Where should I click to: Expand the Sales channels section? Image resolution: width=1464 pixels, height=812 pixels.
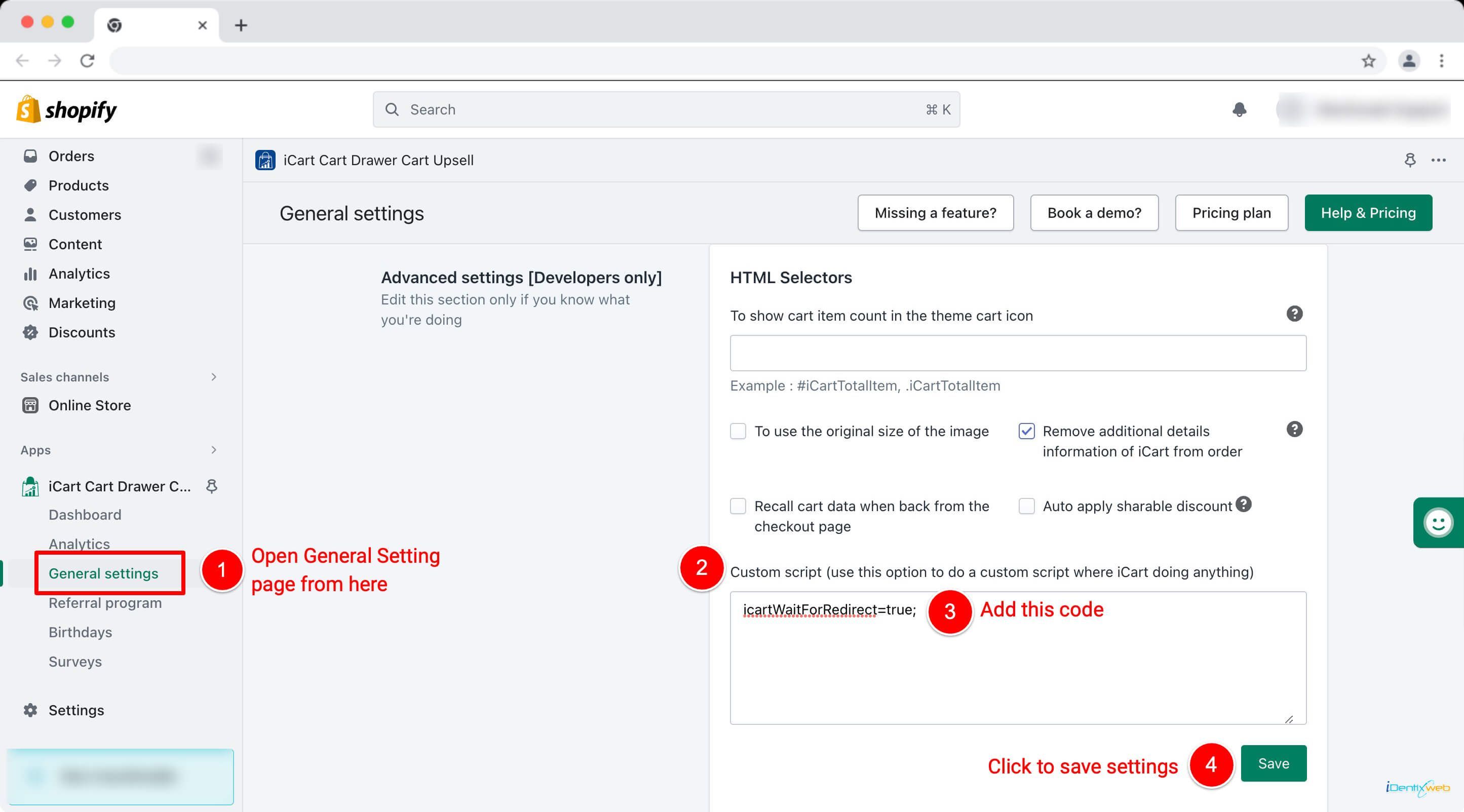click(x=214, y=377)
